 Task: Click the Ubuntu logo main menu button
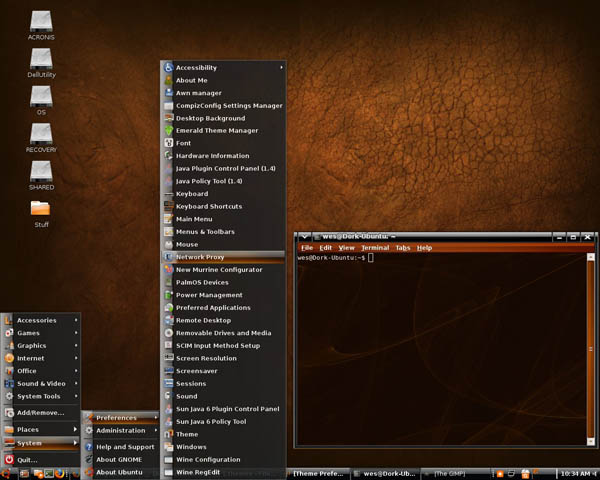5,474
